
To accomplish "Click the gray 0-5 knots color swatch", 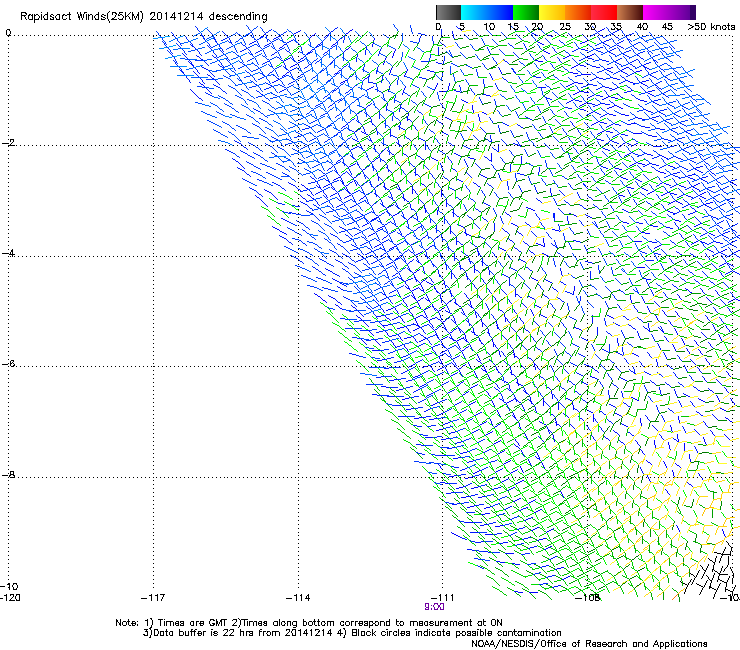I will pos(448,12).
